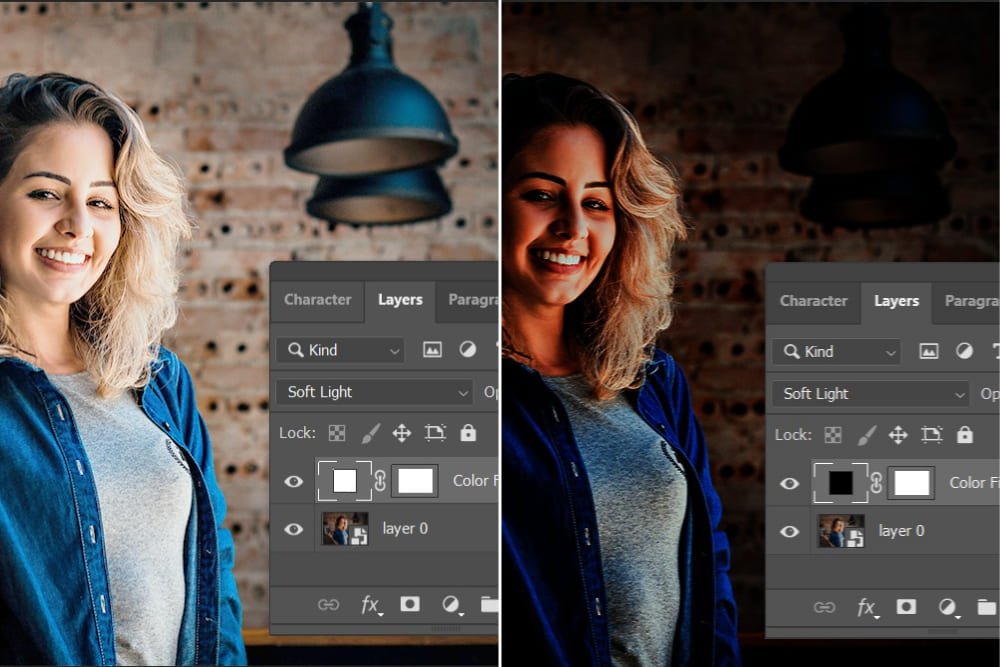The image size is (1000, 667).
Task: Click prevent artboard auto-nesting icon in right panel
Action: pyautogui.click(x=931, y=435)
